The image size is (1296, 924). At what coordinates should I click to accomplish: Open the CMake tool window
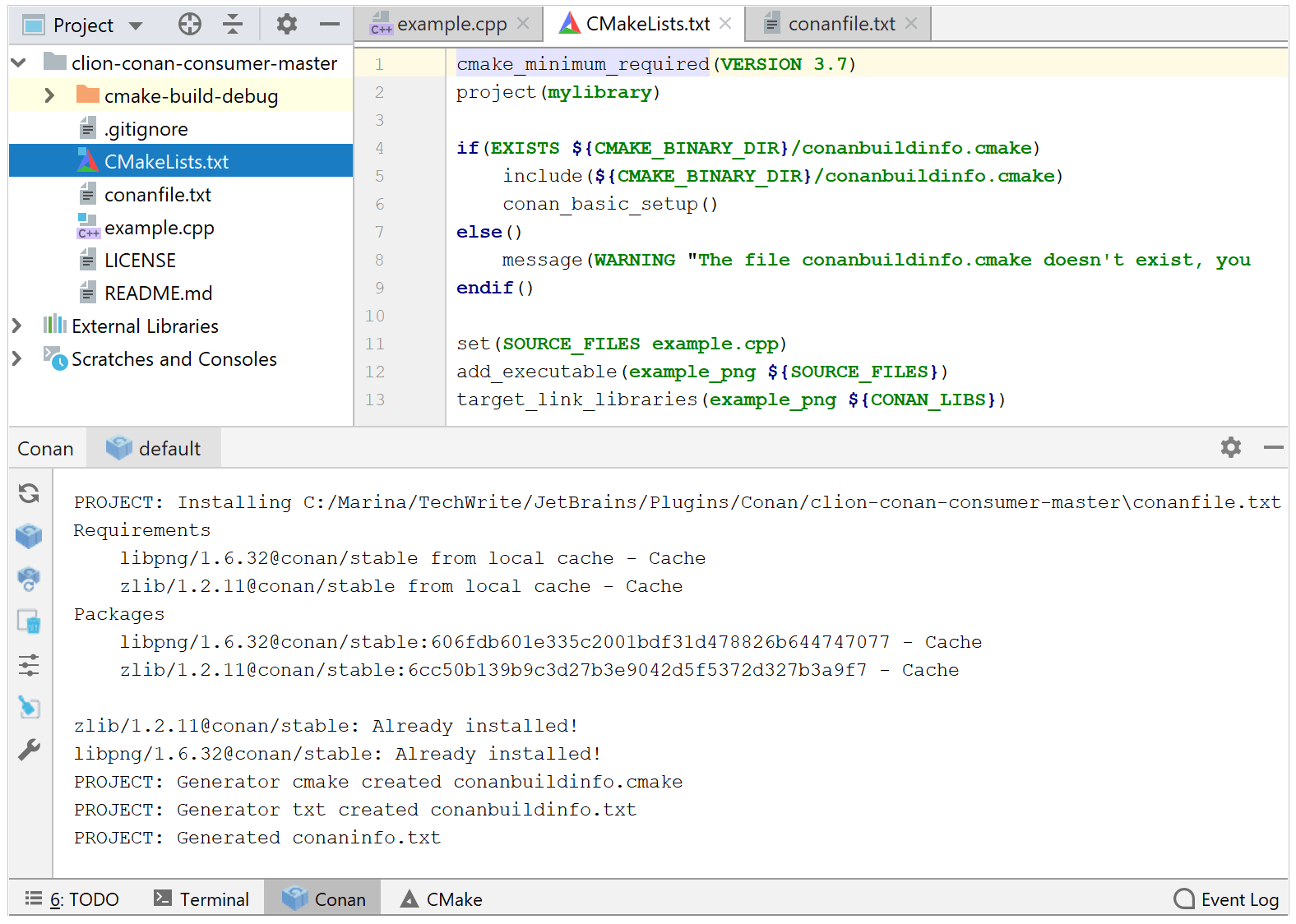coord(442,899)
